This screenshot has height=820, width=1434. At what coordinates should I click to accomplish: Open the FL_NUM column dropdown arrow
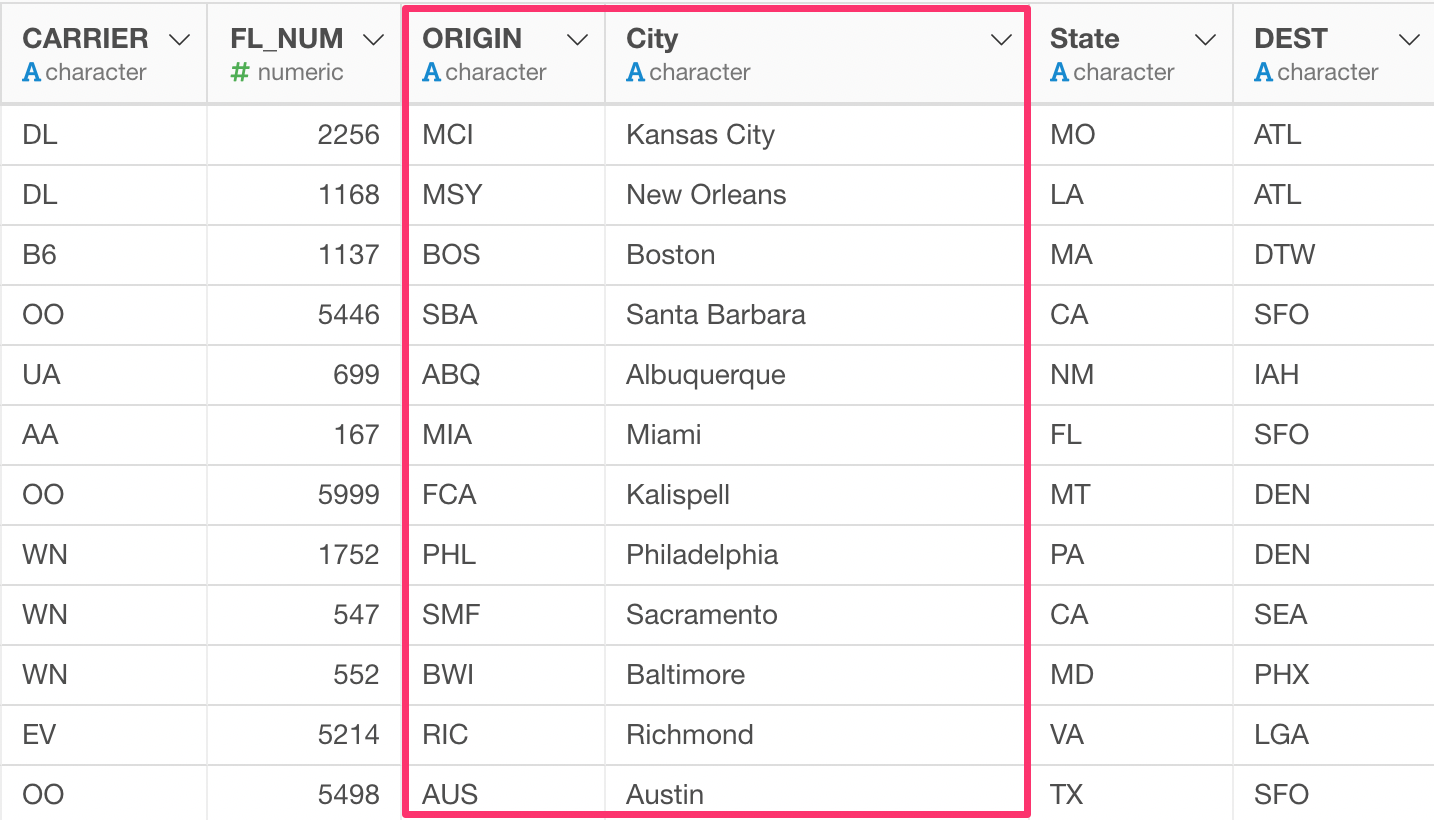pyautogui.click(x=374, y=40)
